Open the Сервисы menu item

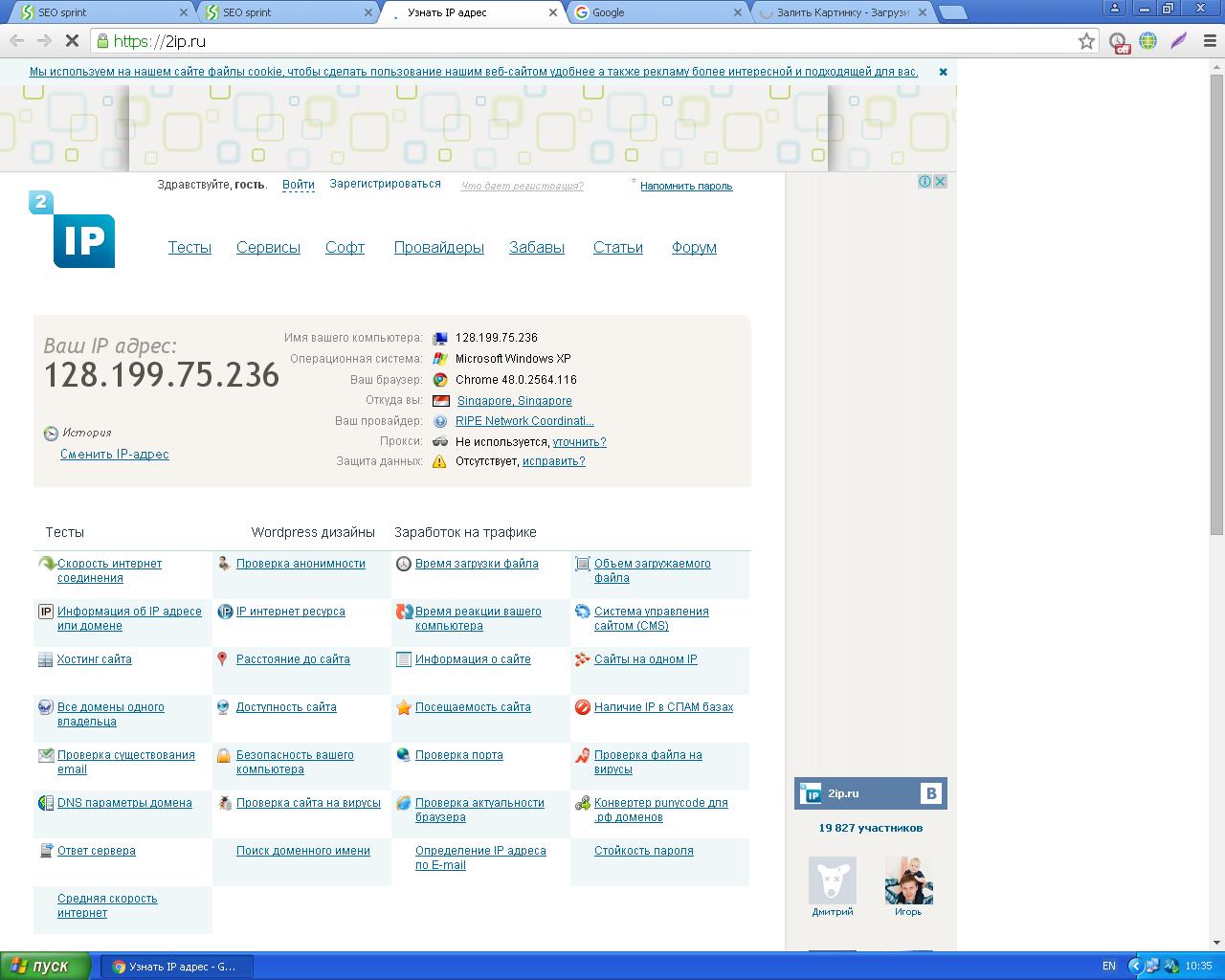(x=268, y=247)
